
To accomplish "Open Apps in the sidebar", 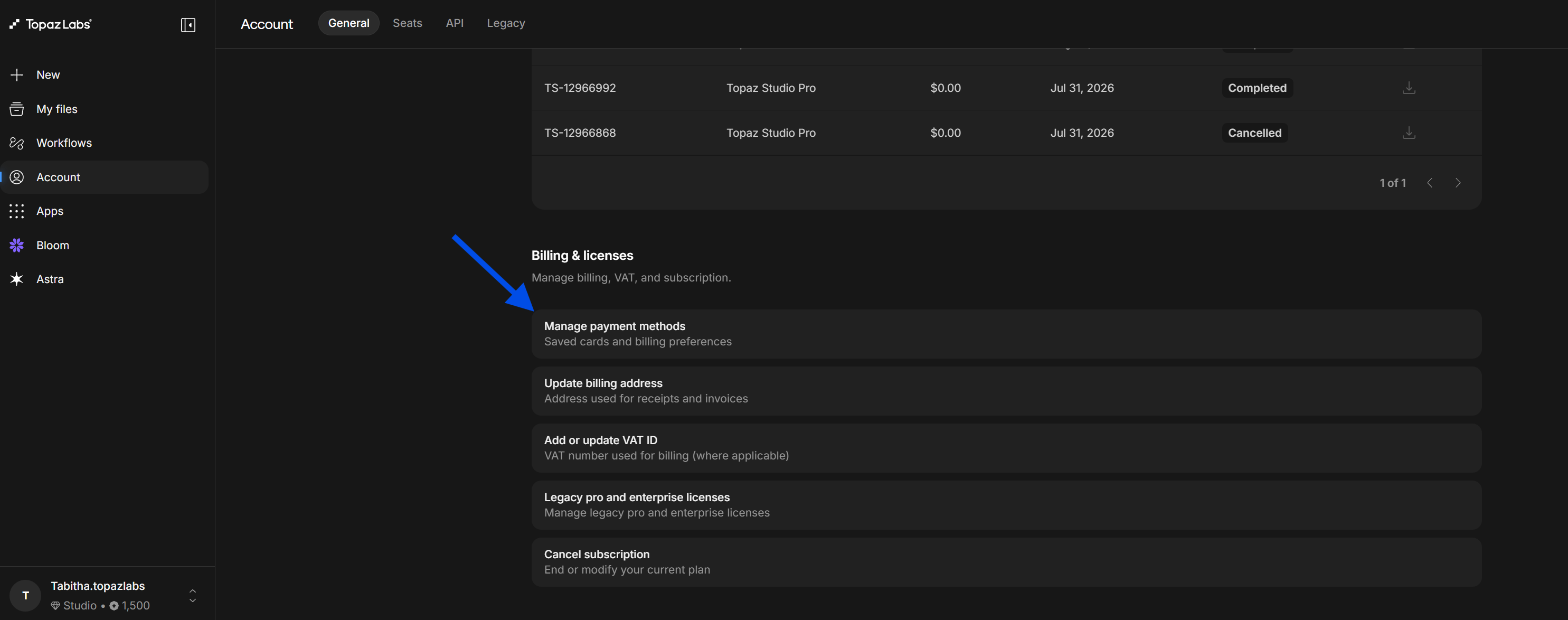I will (x=104, y=211).
